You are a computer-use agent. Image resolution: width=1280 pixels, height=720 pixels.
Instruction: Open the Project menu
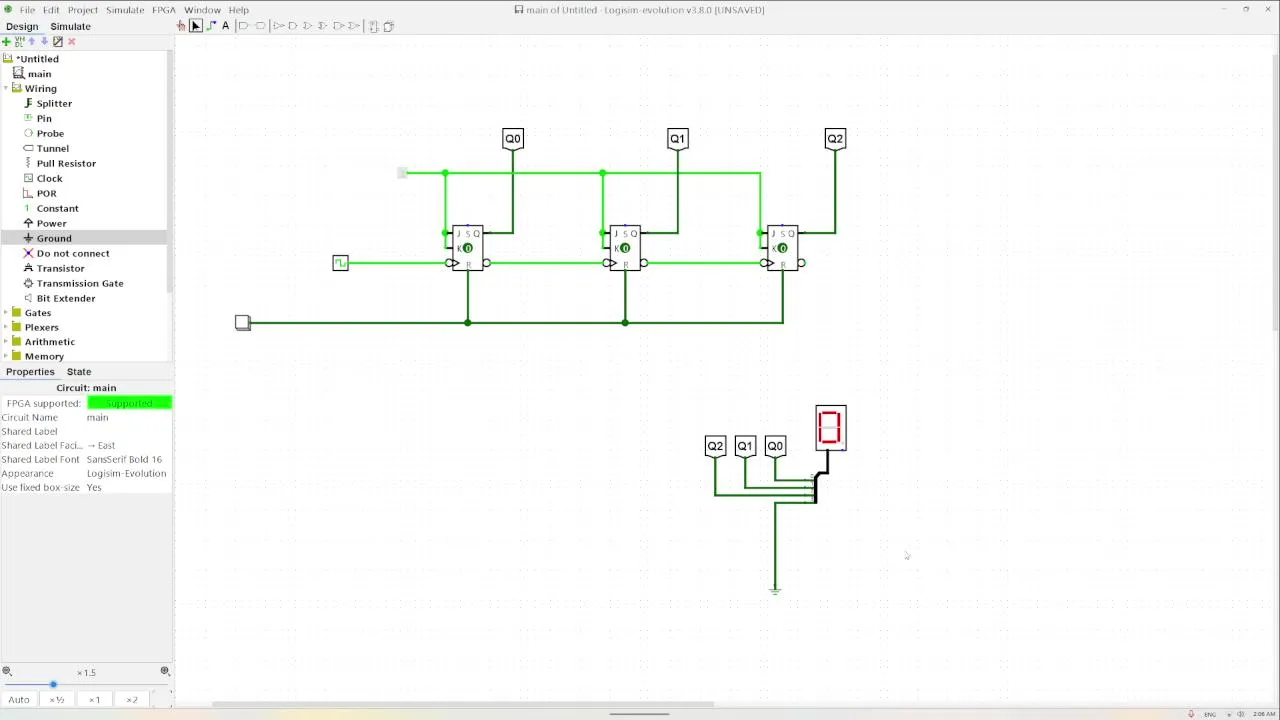click(82, 10)
